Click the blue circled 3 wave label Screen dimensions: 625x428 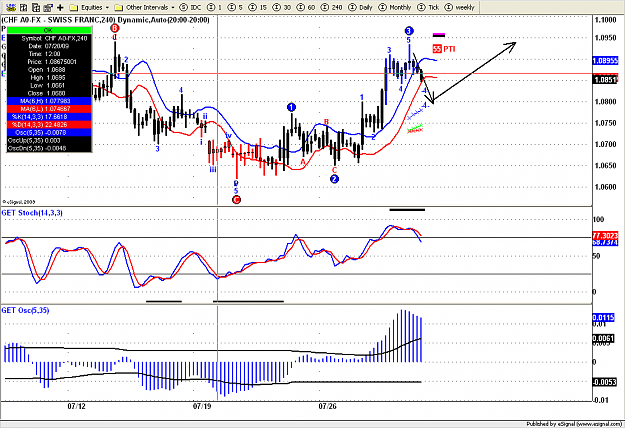tap(409, 31)
